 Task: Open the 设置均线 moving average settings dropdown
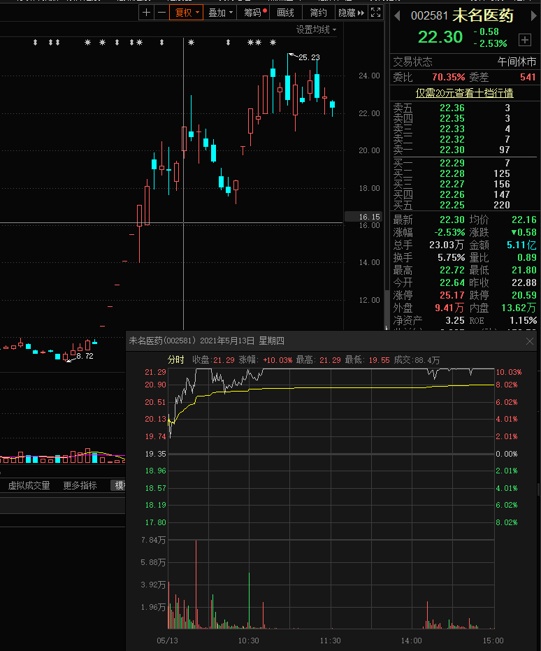click(316, 30)
